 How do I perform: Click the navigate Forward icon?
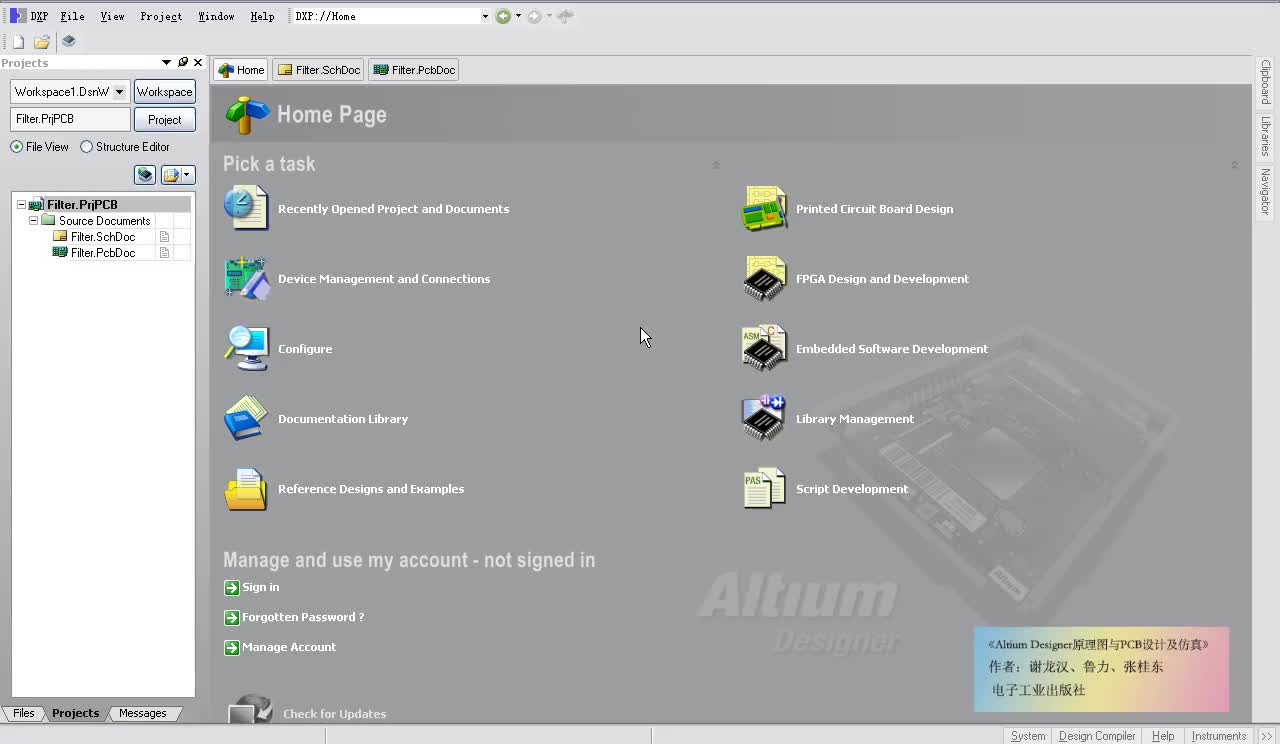pos(534,16)
